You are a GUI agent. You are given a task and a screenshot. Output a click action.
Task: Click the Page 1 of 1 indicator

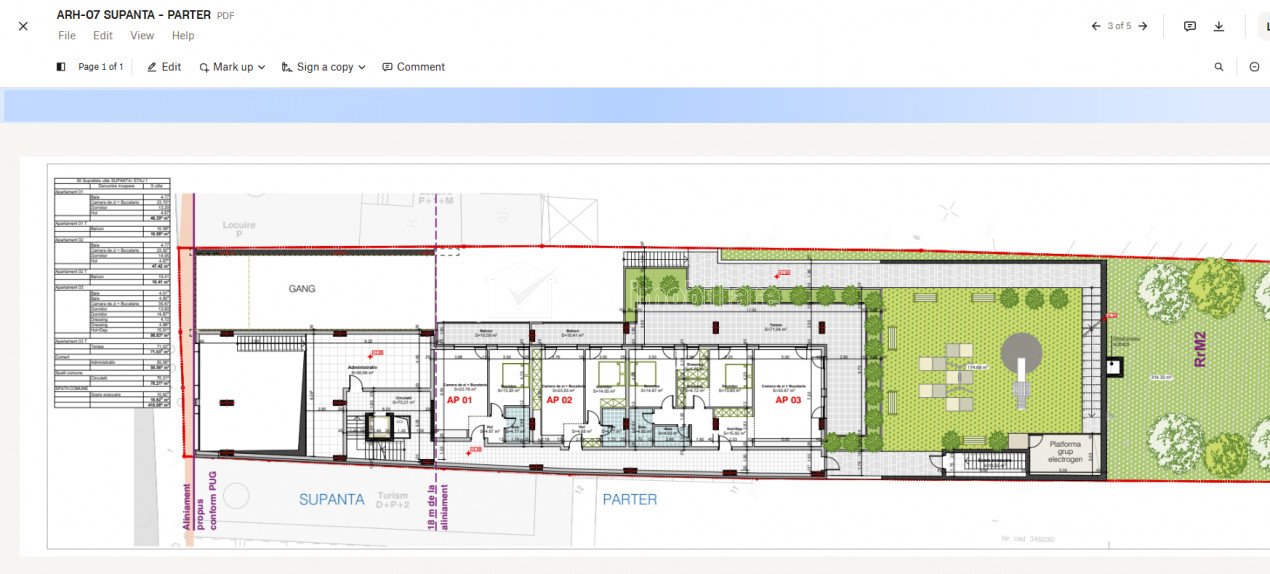coord(100,67)
